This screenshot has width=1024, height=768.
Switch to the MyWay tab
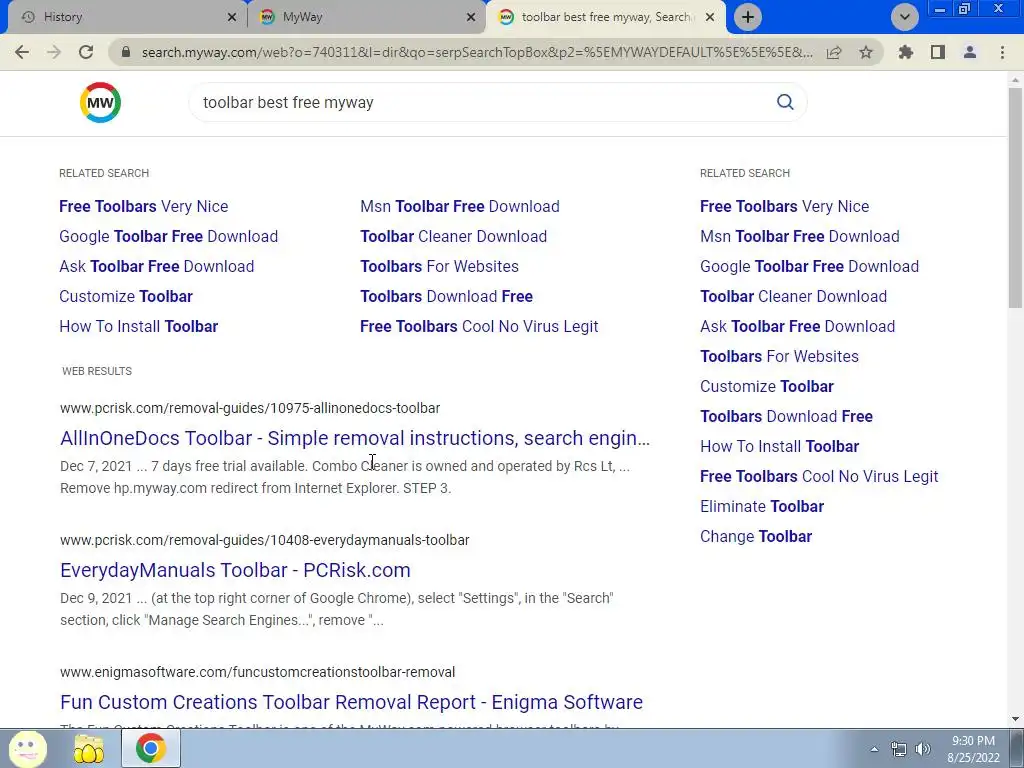pyautogui.click(x=366, y=17)
